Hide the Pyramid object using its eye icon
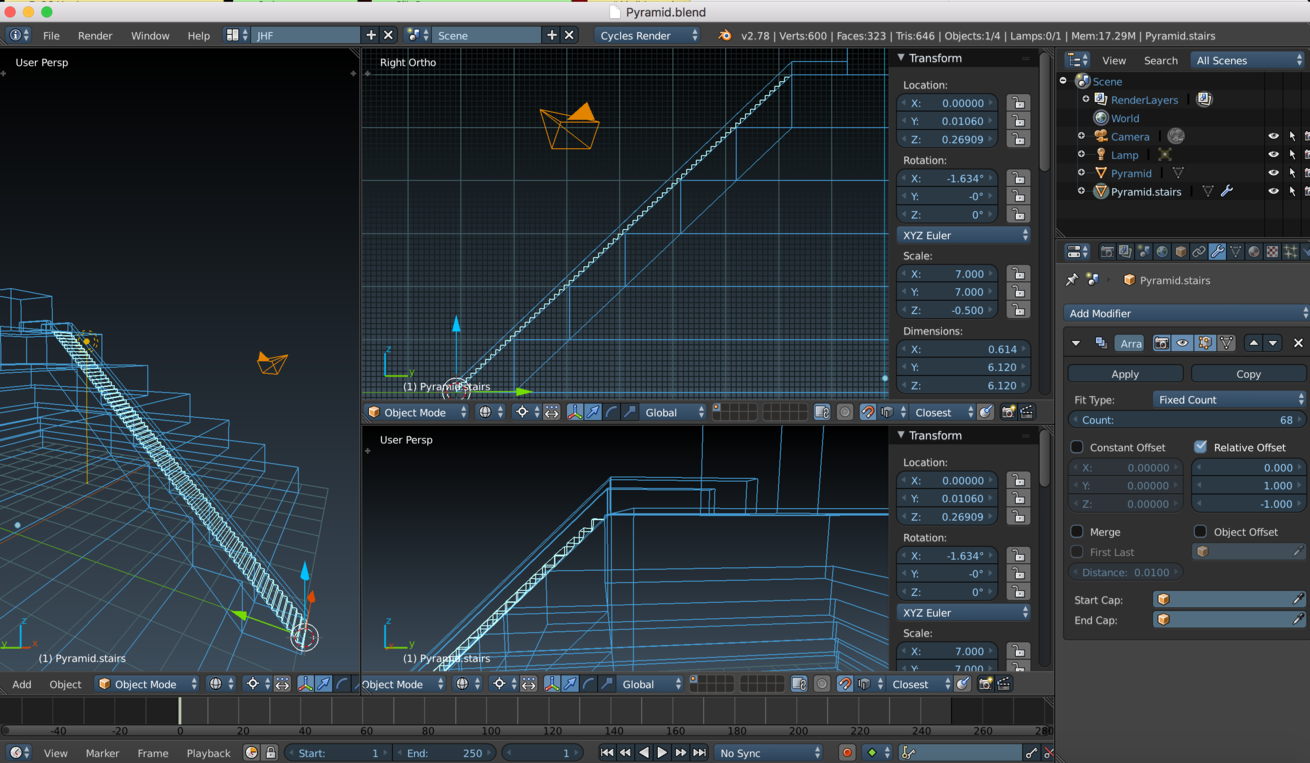This screenshot has height=763, width=1310. click(x=1271, y=172)
